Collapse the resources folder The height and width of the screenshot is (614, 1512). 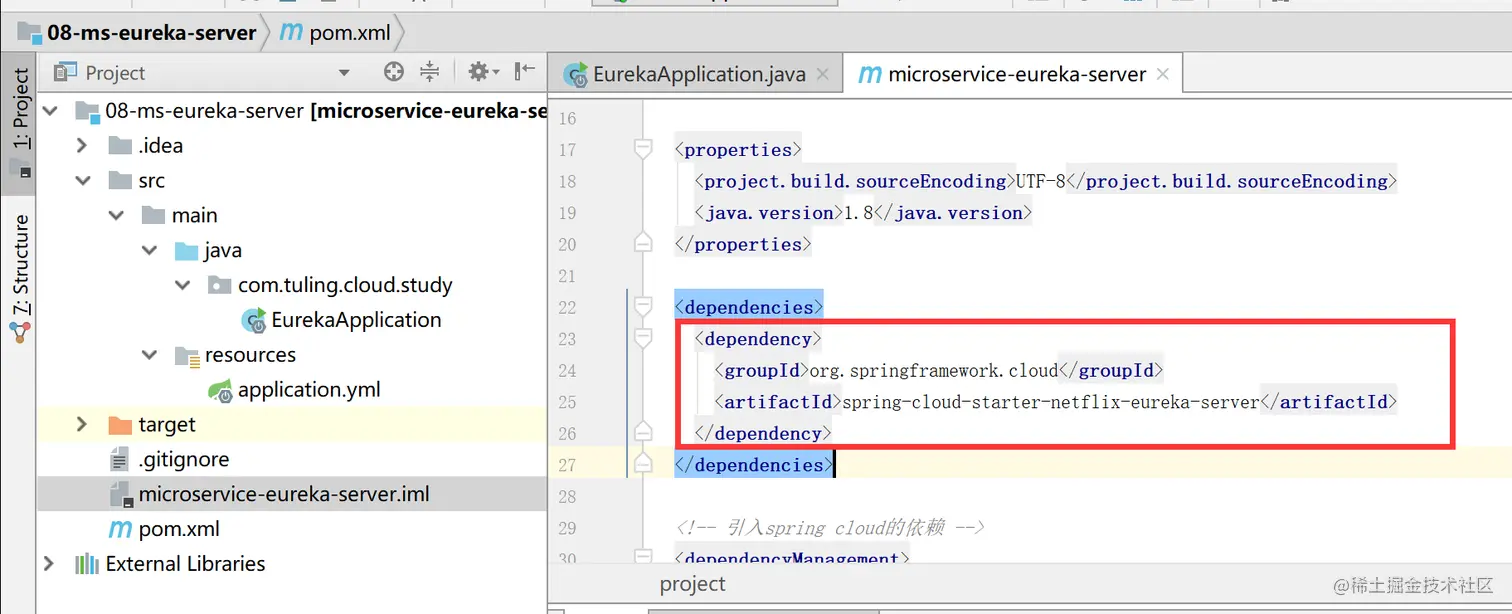click(x=150, y=355)
